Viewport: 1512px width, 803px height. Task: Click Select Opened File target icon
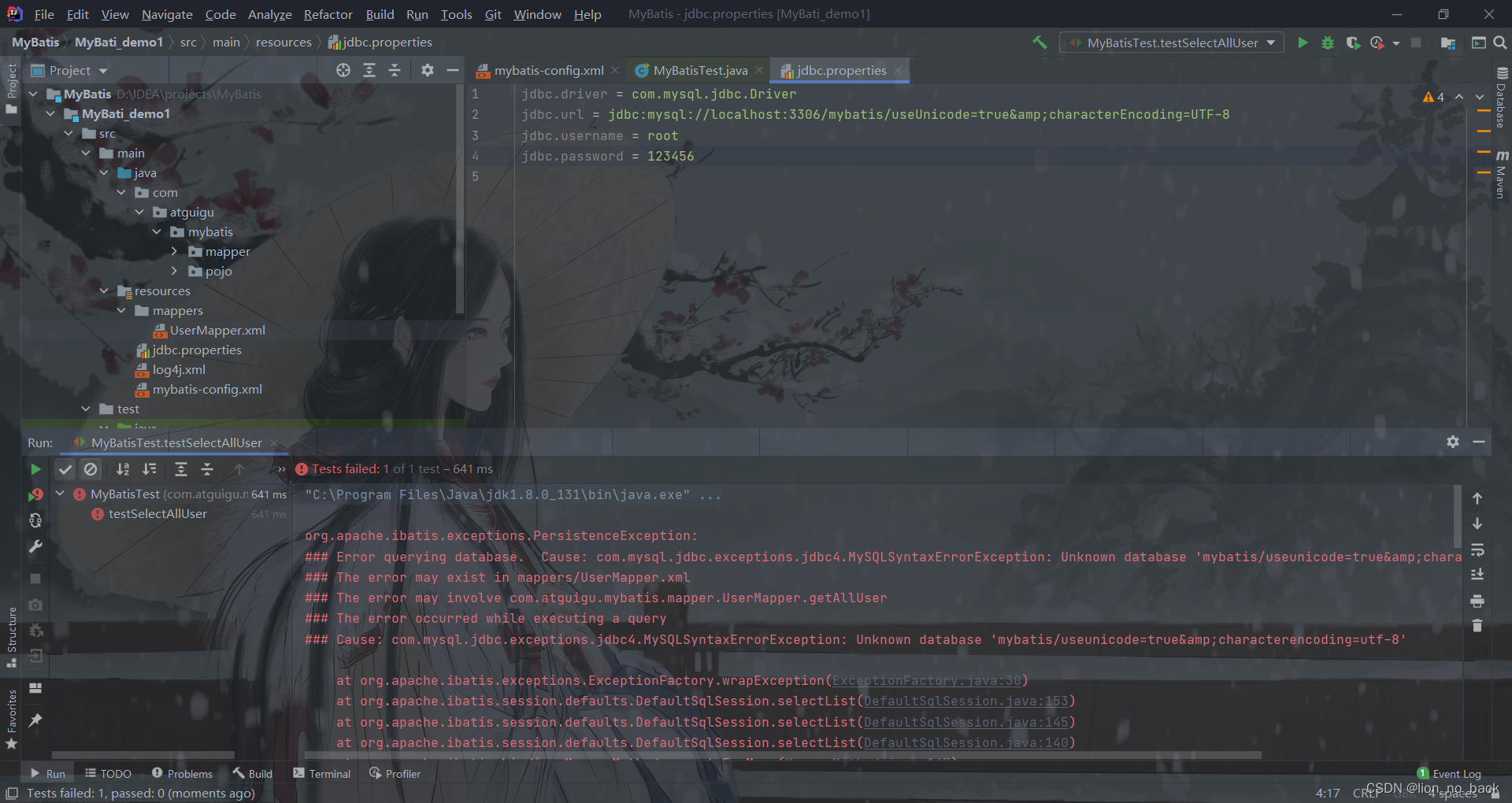[x=343, y=70]
